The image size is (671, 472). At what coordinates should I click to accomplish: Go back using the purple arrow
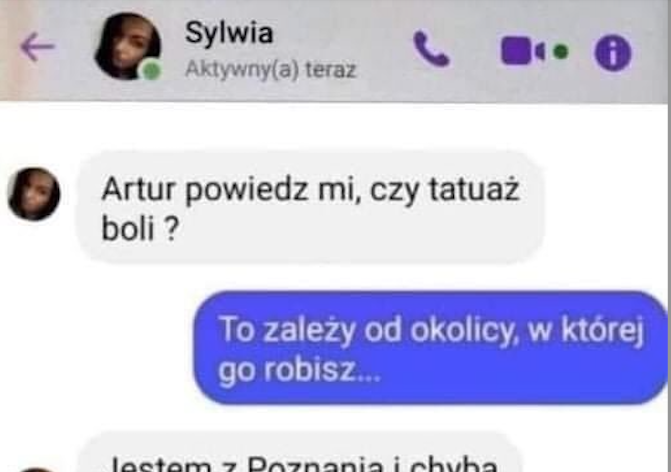tap(38, 47)
